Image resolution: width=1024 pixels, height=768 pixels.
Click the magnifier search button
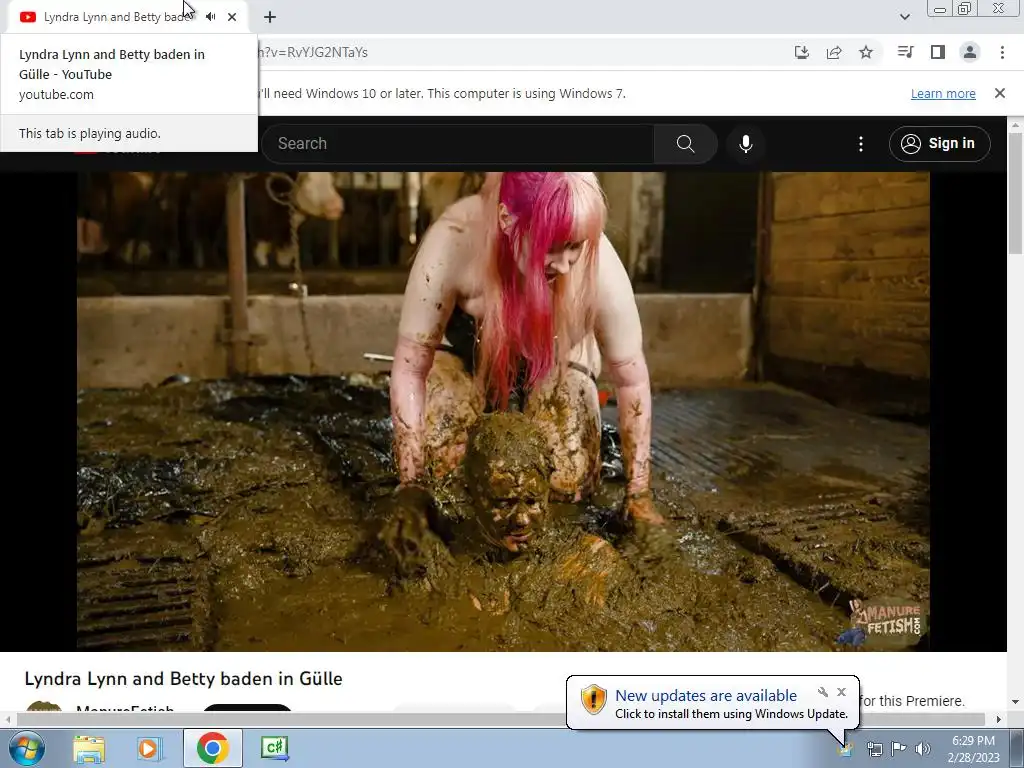685,144
